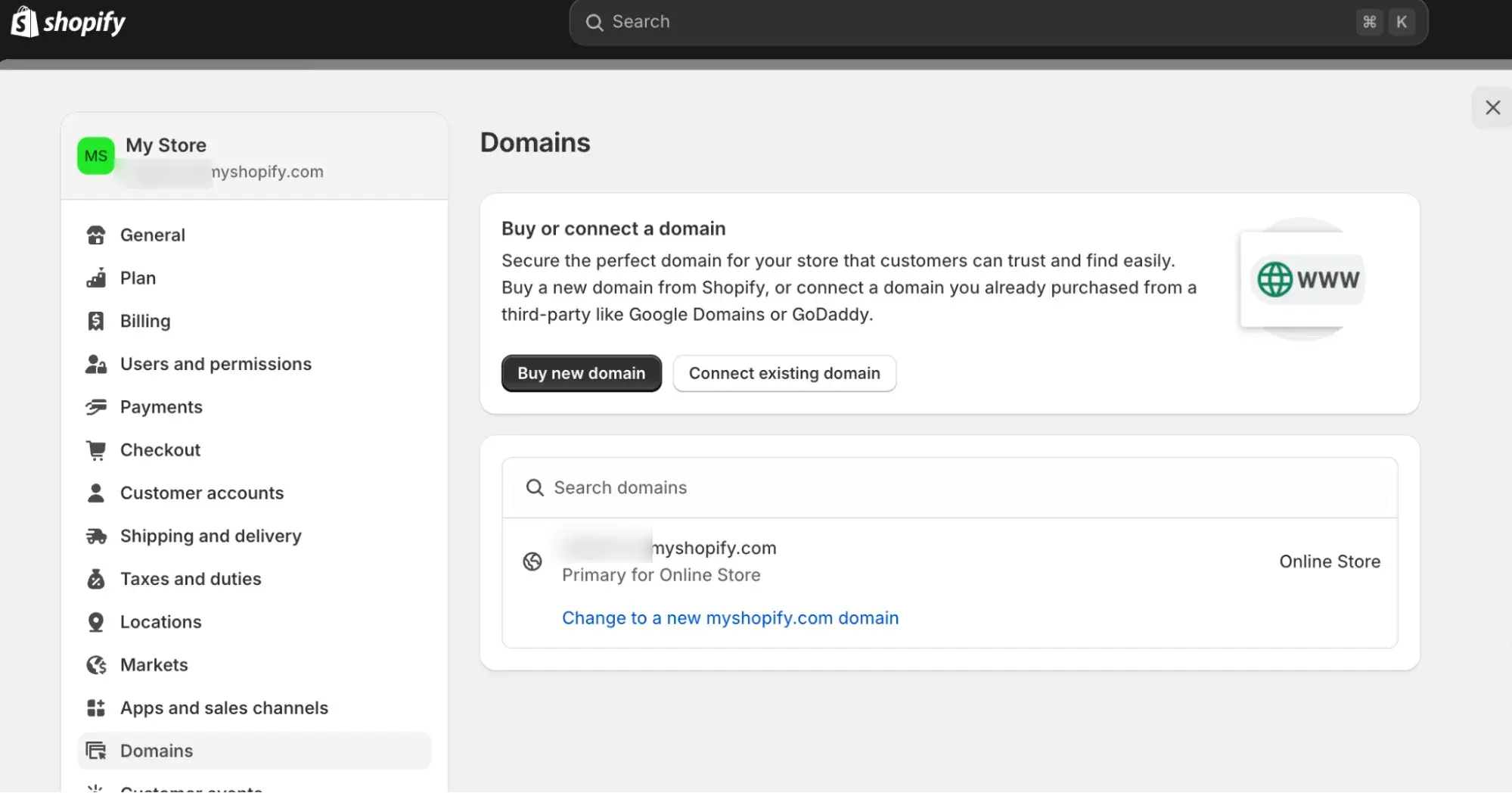Open Users and permissions settings

[216, 364]
